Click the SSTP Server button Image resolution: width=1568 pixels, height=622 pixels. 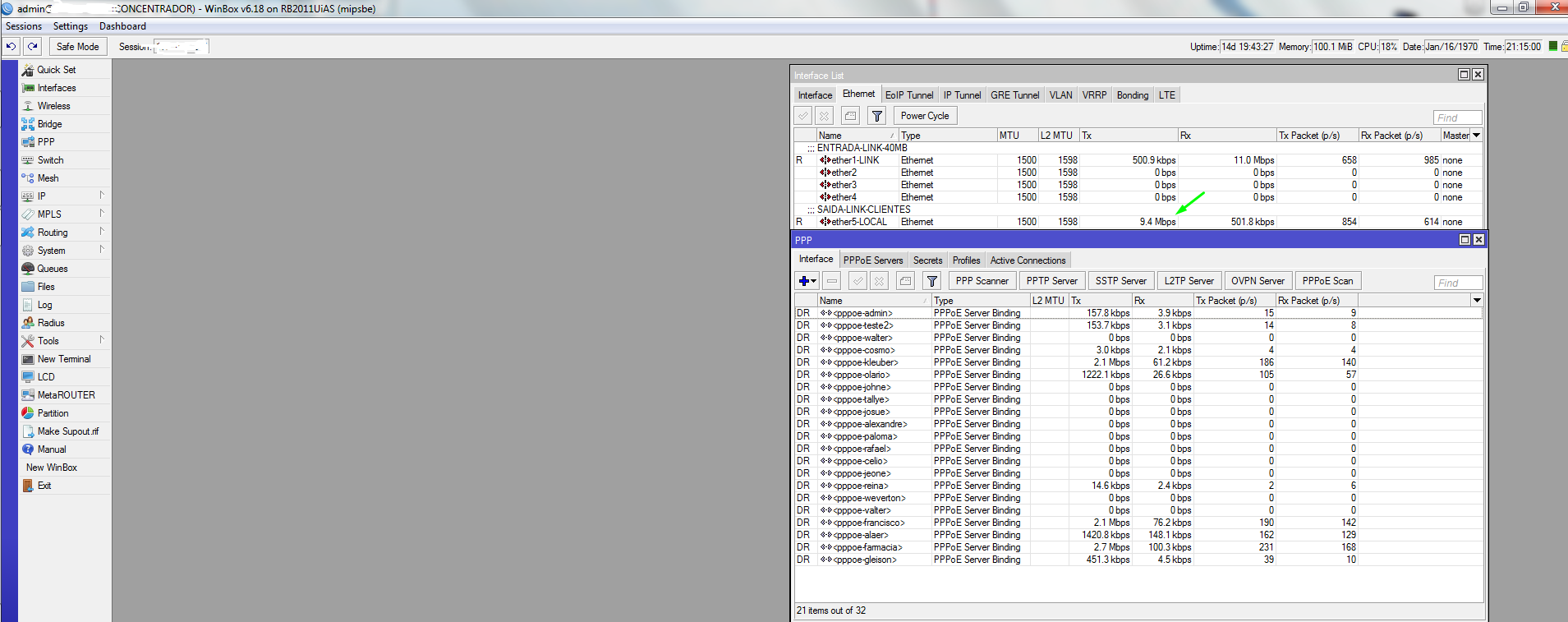pos(1120,281)
